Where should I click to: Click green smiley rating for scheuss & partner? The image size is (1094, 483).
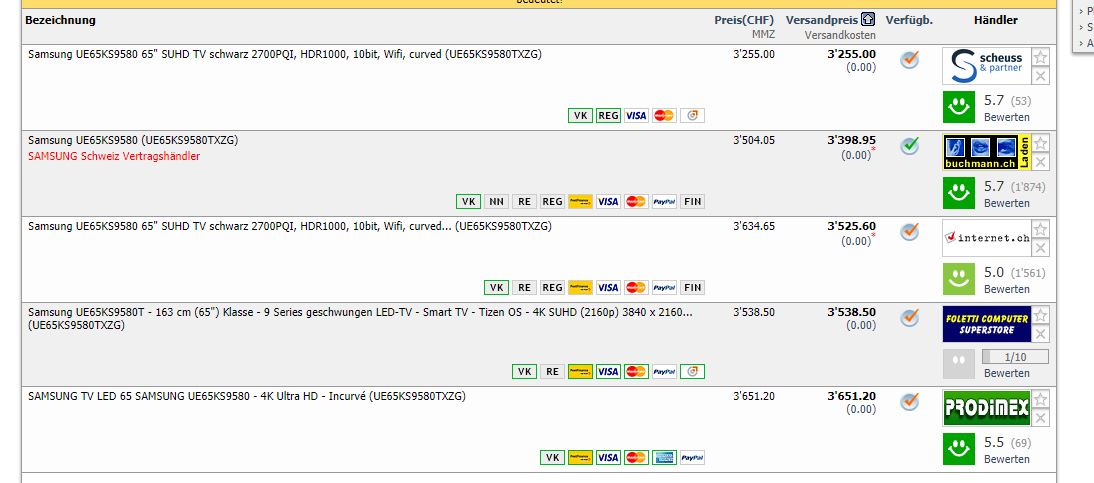pyautogui.click(x=959, y=107)
